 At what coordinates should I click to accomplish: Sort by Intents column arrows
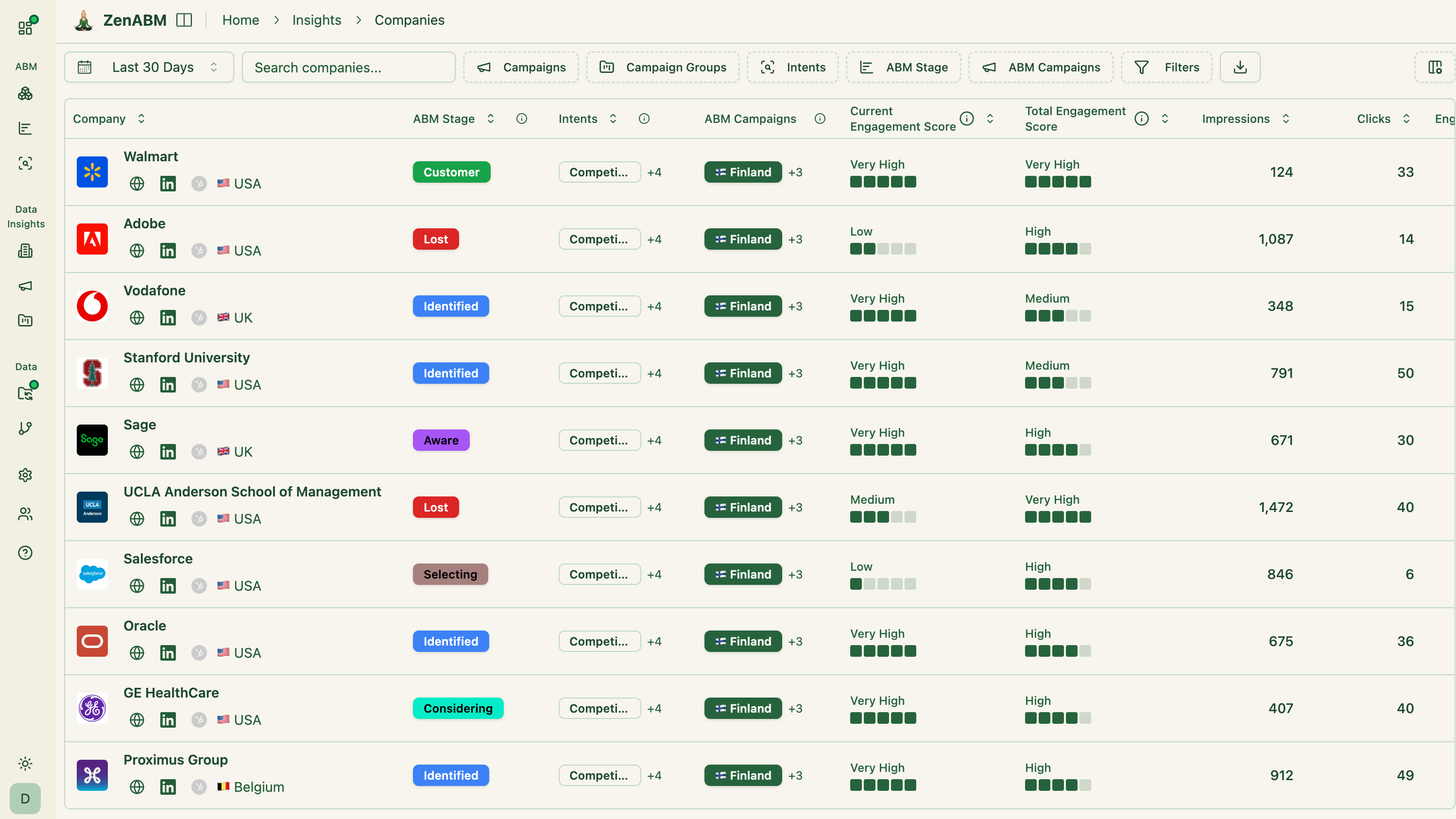[613, 119]
